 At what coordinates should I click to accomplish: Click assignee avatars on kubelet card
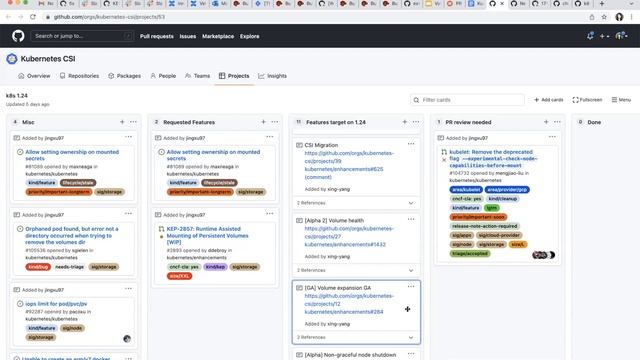544,255
